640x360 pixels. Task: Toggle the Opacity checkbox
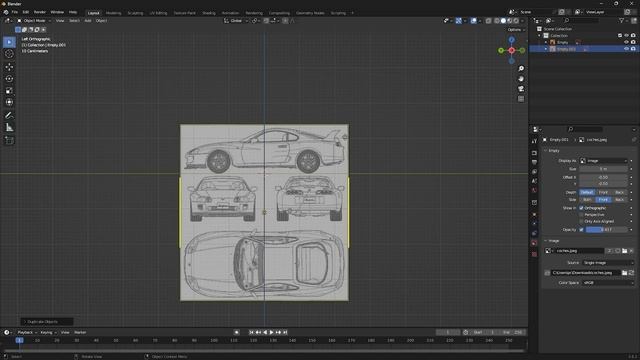(x=581, y=230)
